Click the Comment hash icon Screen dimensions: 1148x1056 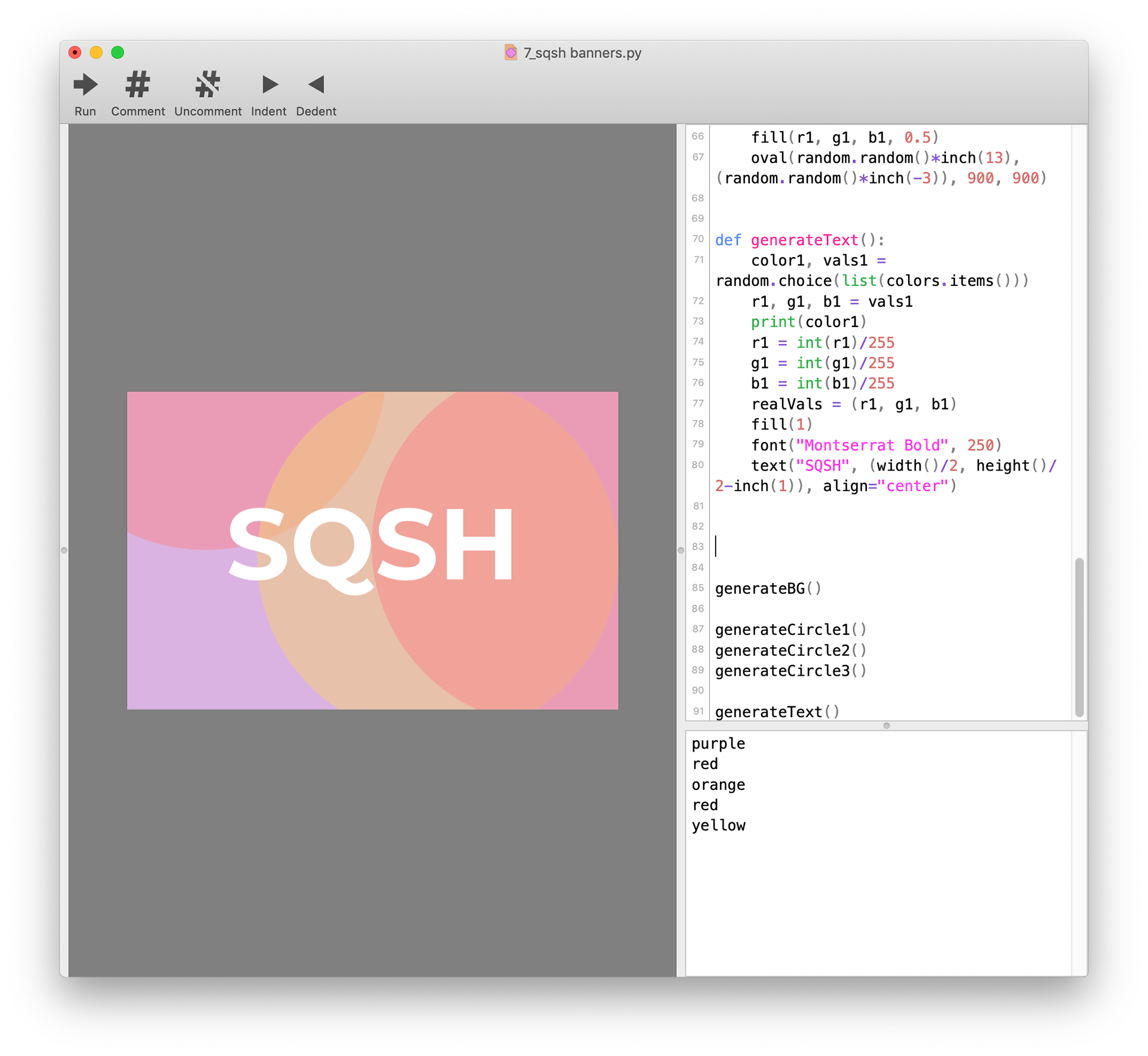(138, 84)
